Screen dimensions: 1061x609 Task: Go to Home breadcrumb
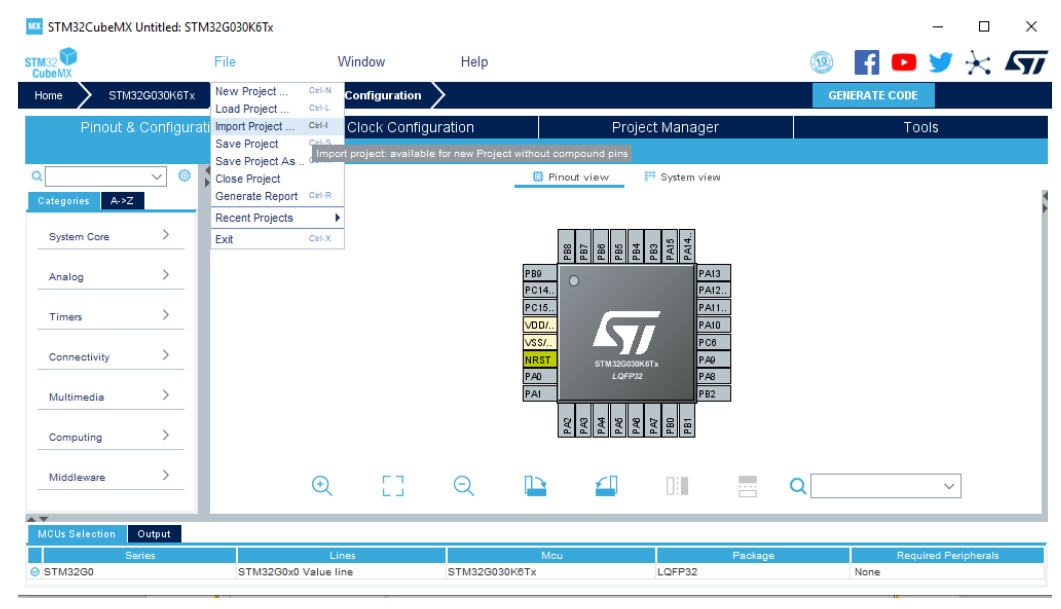coord(48,96)
